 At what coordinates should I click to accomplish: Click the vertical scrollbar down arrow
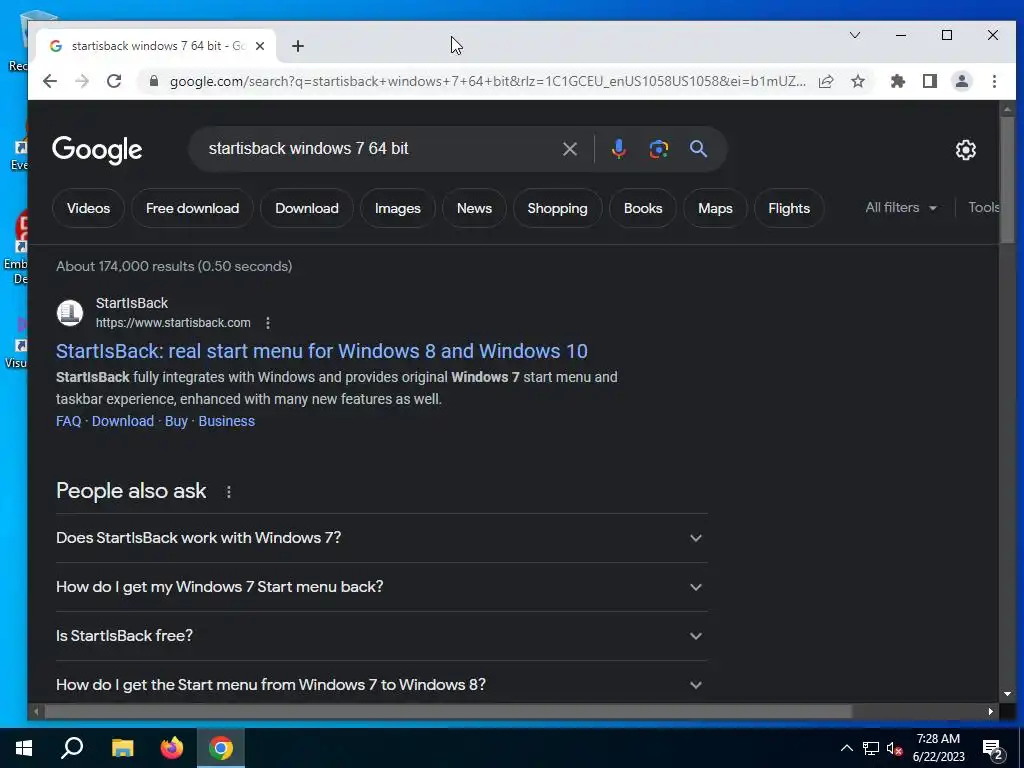pos(1007,694)
